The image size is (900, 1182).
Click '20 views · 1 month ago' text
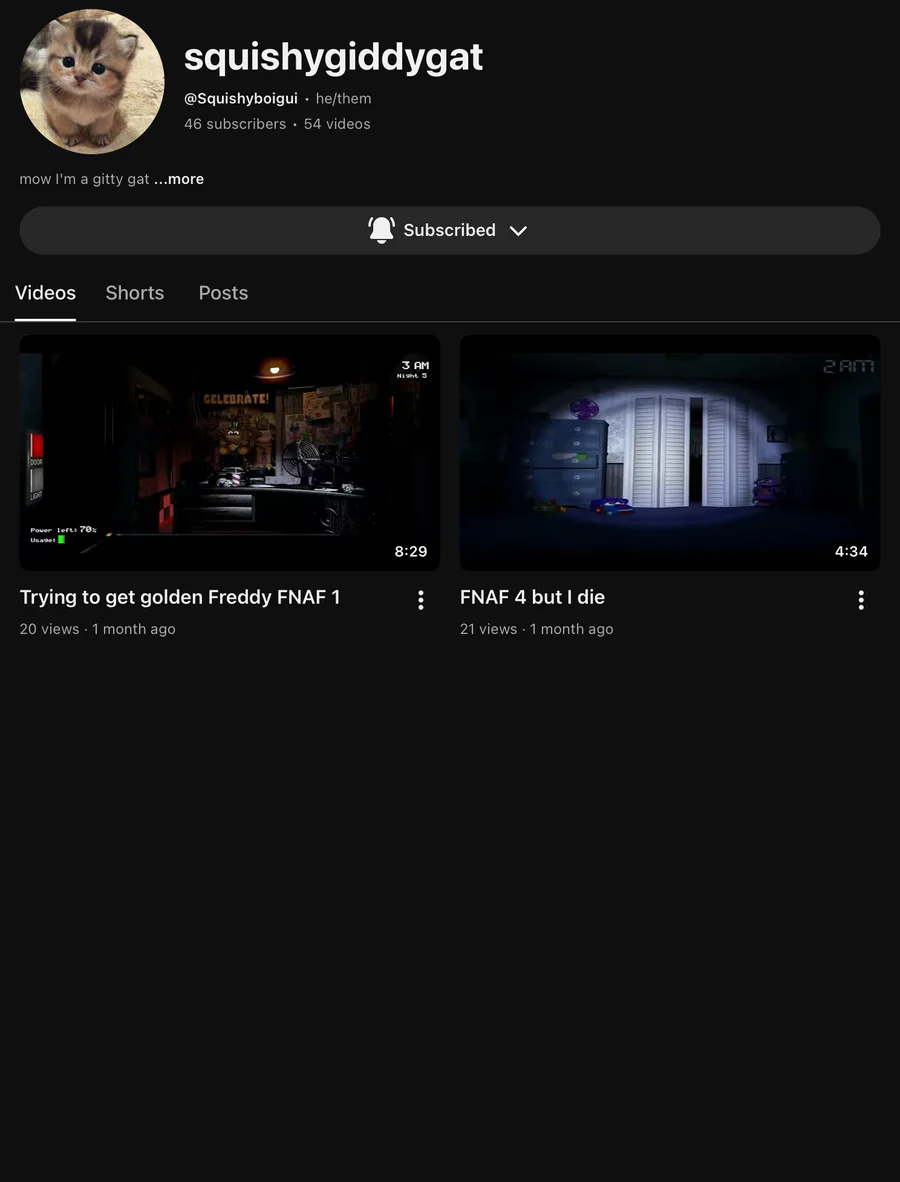pyautogui.click(x=97, y=629)
